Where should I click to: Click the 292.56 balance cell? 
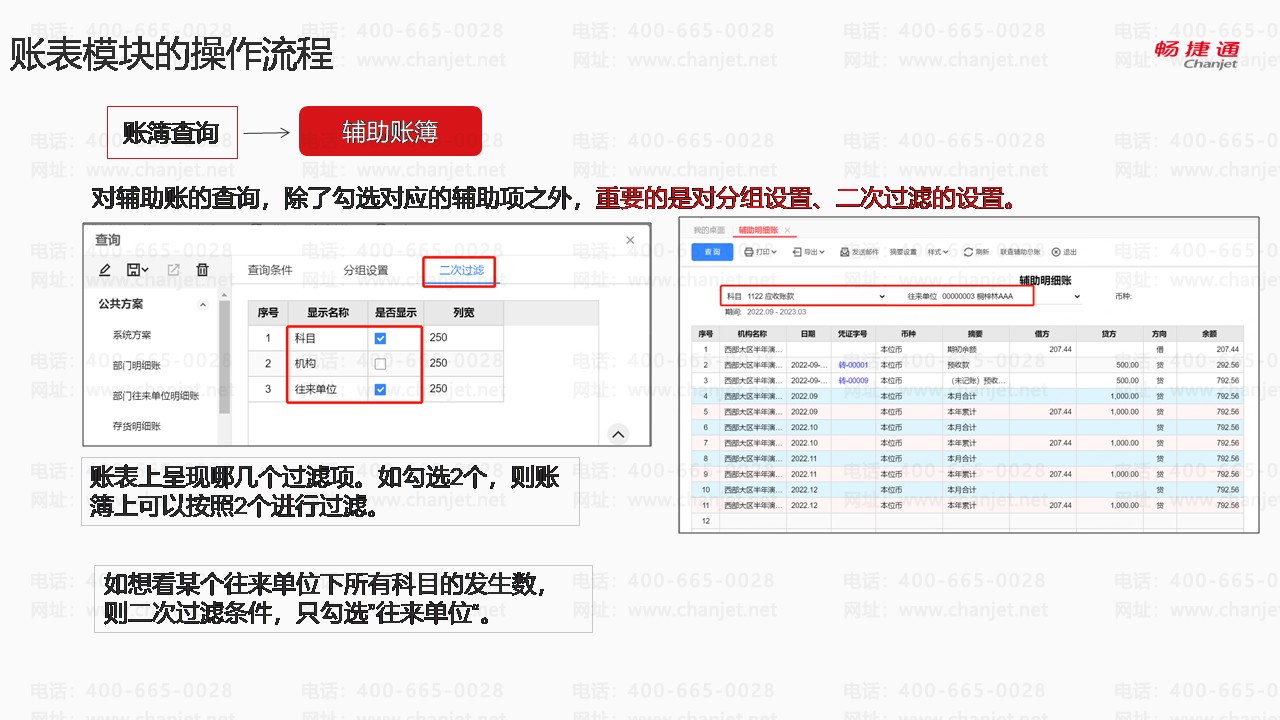[x=1209, y=365]
